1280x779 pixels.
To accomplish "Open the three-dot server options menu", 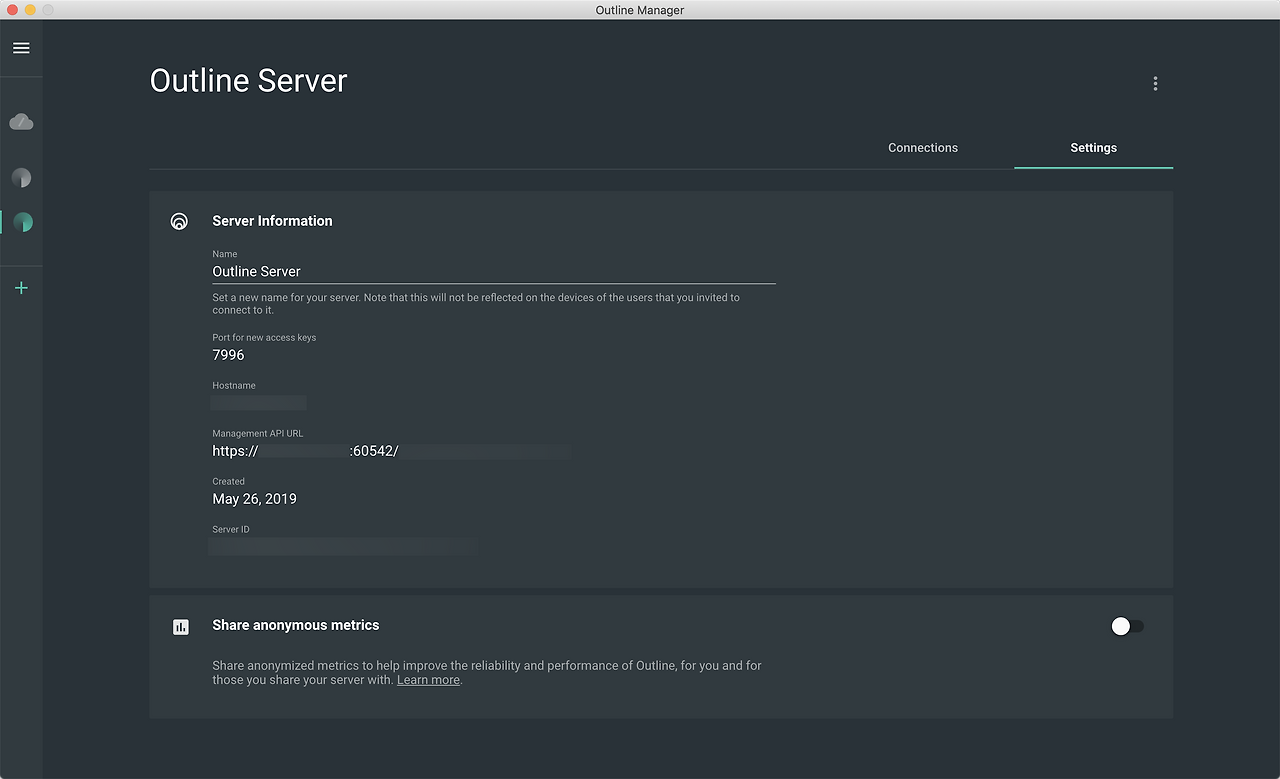I will pos(1155,84).
